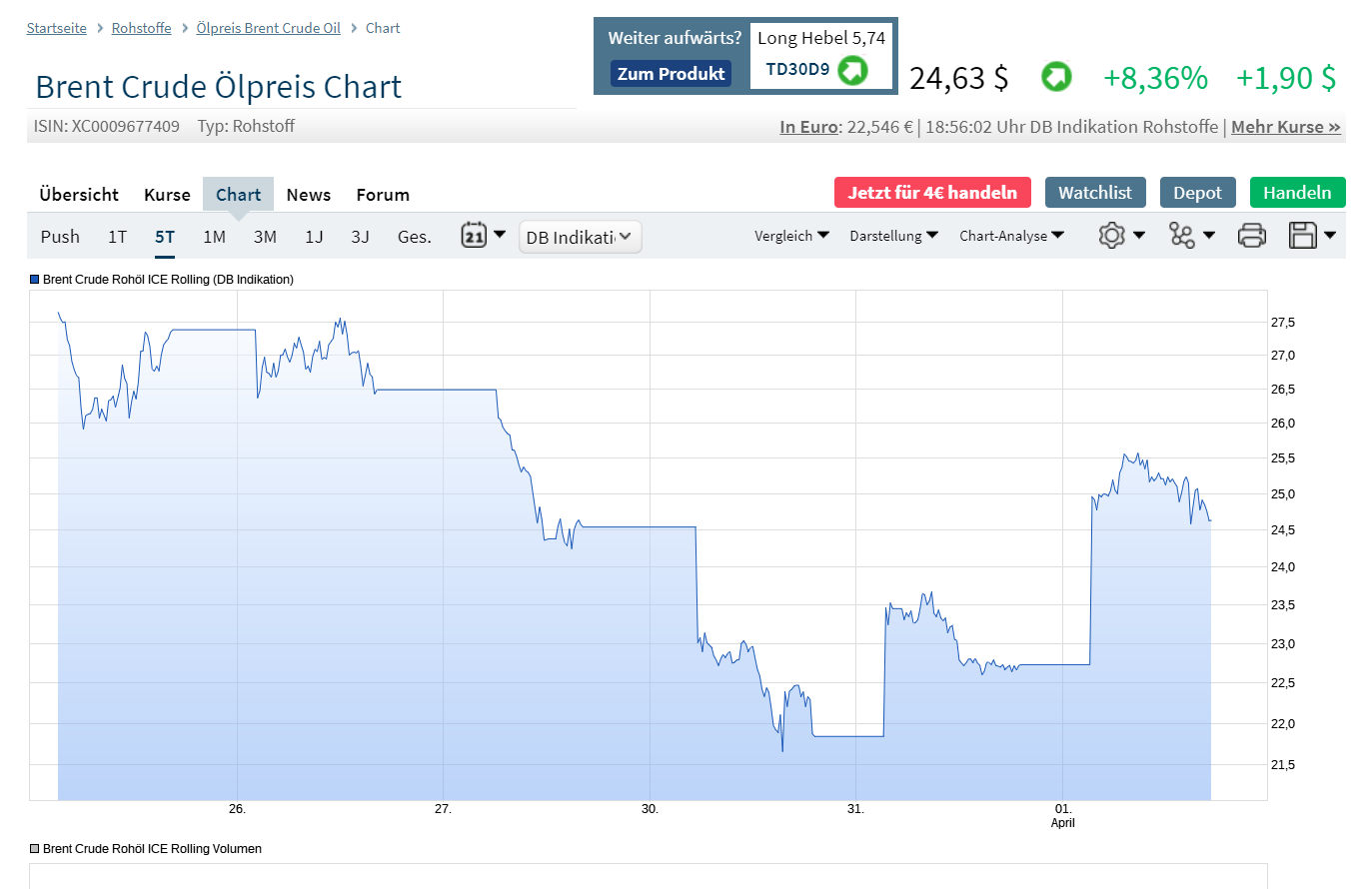Open the News tab
Viewport: 1372px width, 889px height.
tap(309, 194)
